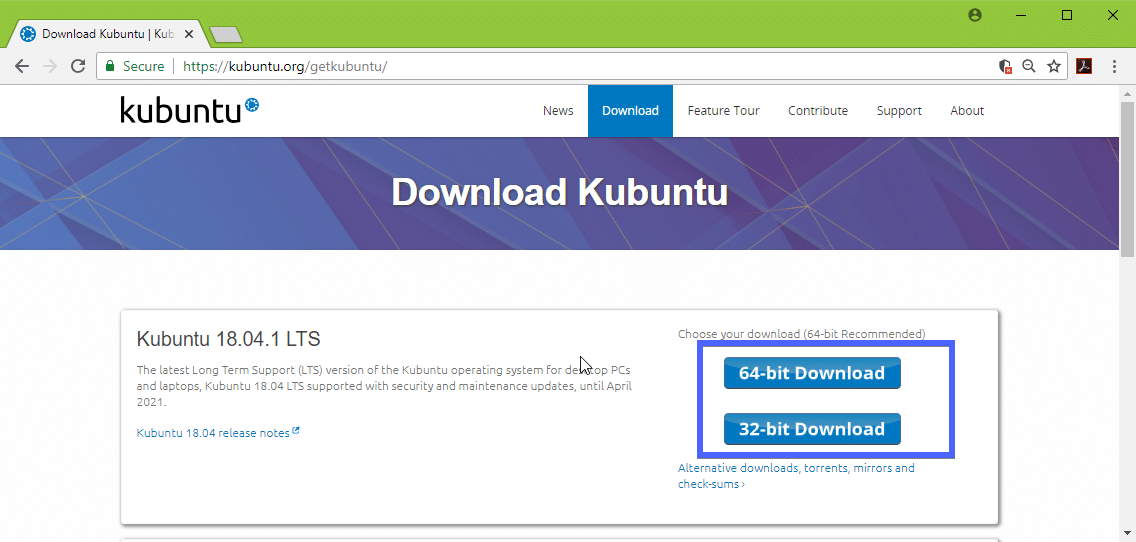Screen dimensions: 1136x542
Task: Reload the page with refresh icon
Action: [78, 66]
